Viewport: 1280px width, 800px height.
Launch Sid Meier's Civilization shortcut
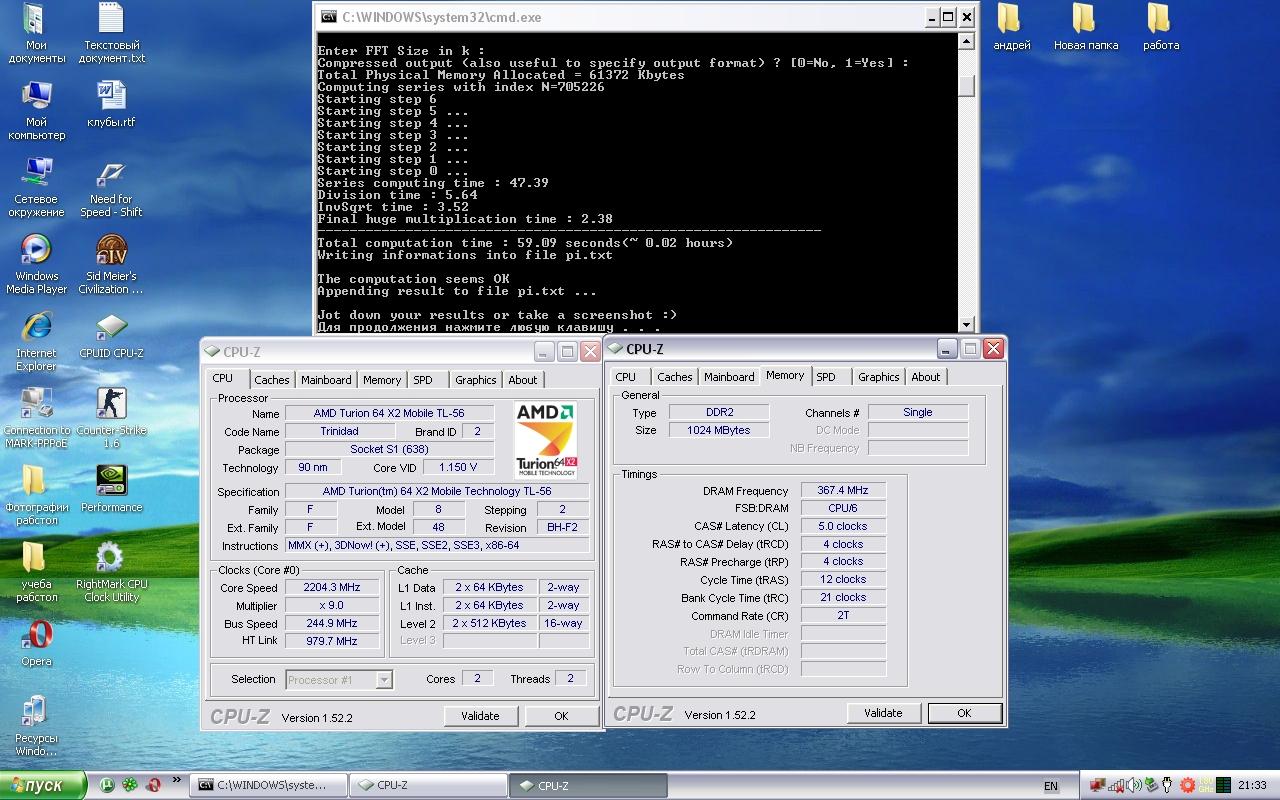pos(111,264)
